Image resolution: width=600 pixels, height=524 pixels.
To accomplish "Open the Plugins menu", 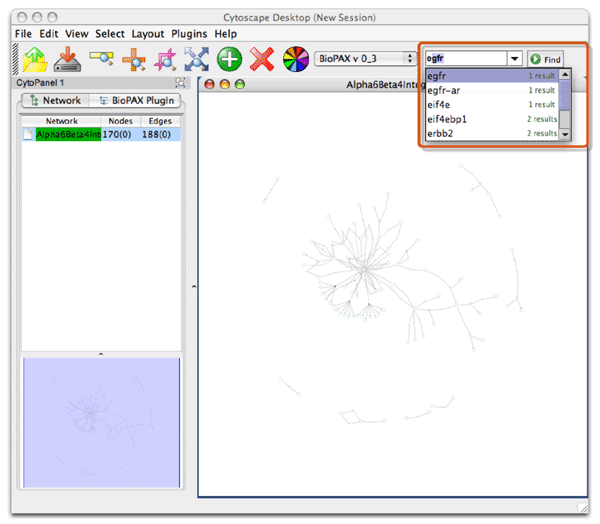I will (189, 34).
